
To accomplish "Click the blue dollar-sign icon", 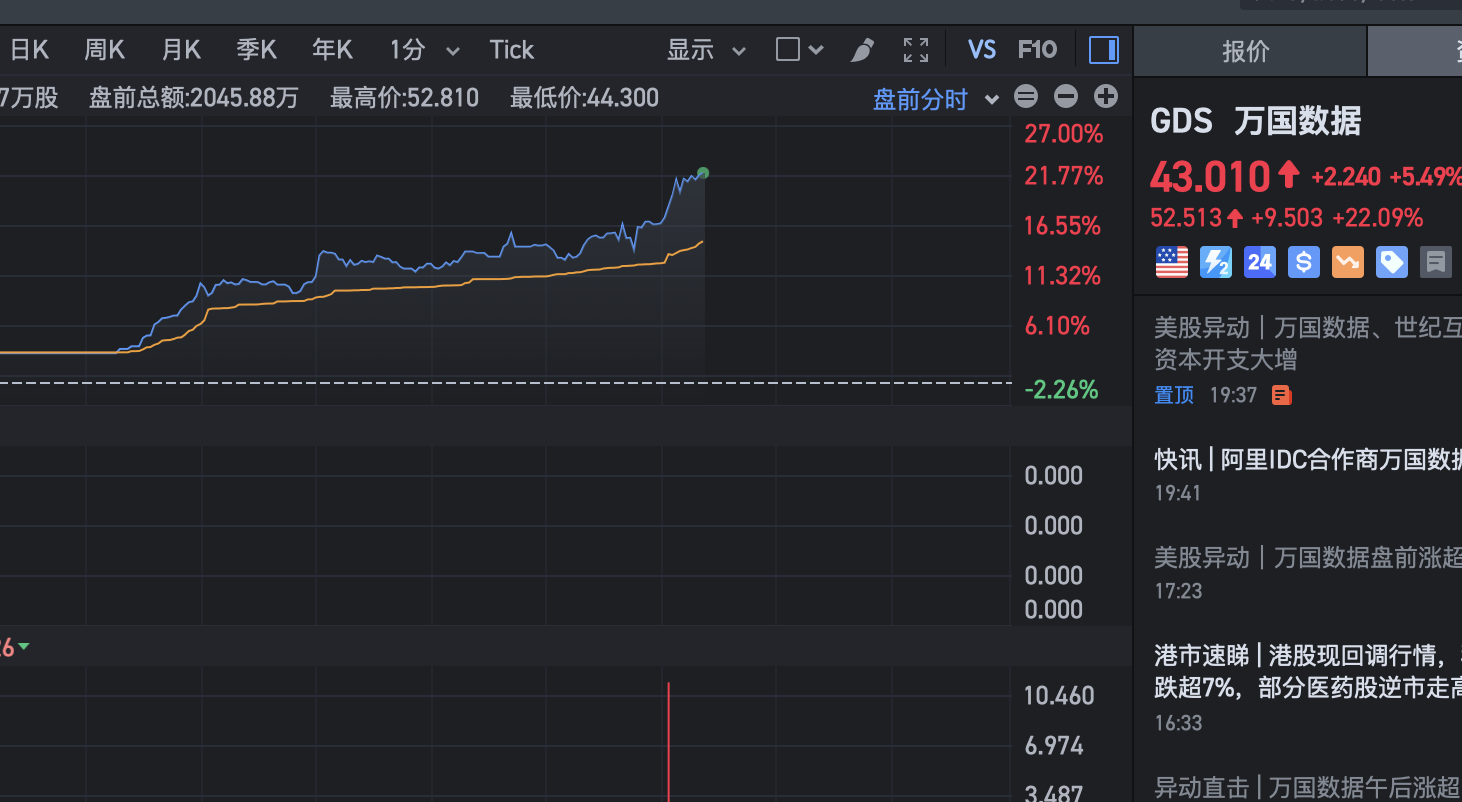I will (1304, 262).
